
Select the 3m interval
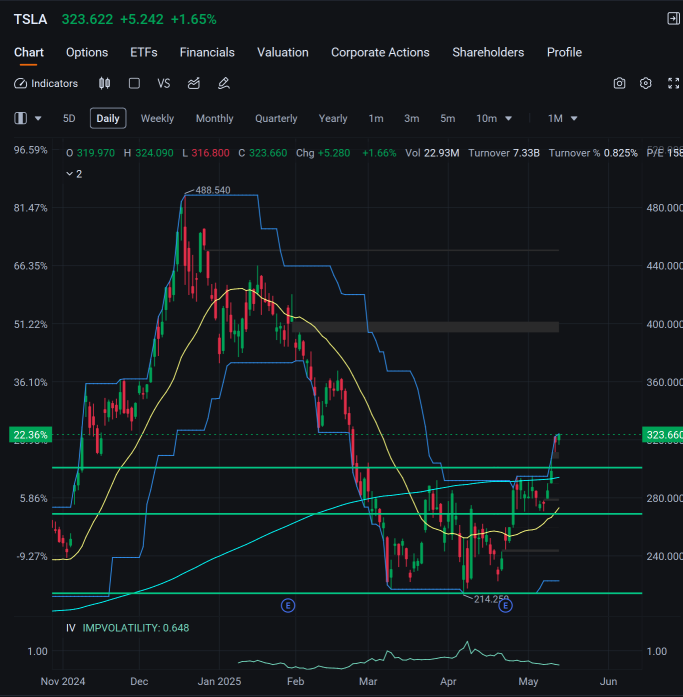click(411, 118)
